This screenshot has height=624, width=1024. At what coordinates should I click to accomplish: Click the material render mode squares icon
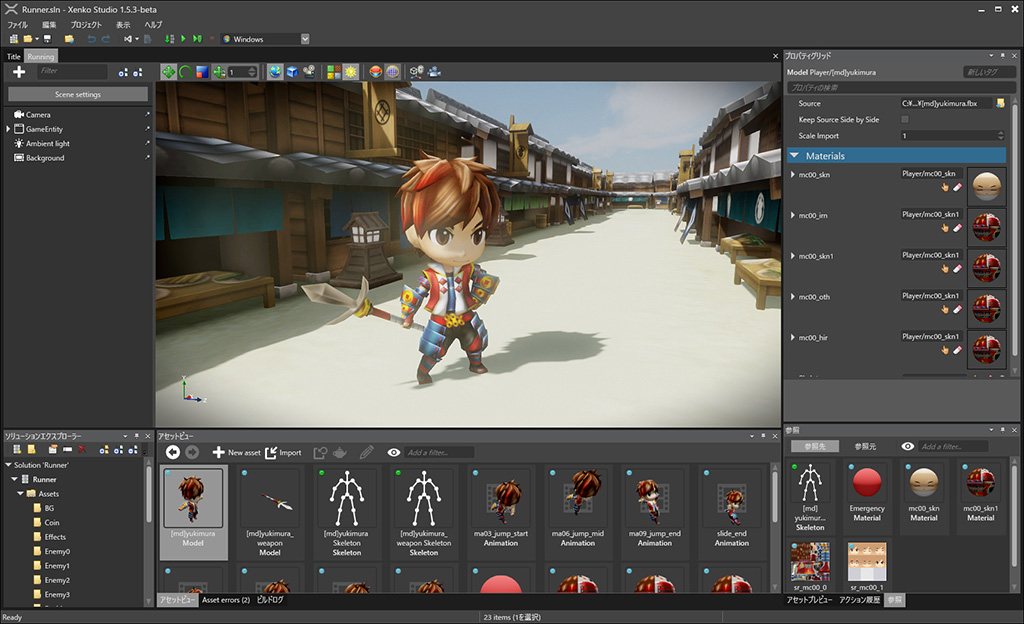coord(334,72)
